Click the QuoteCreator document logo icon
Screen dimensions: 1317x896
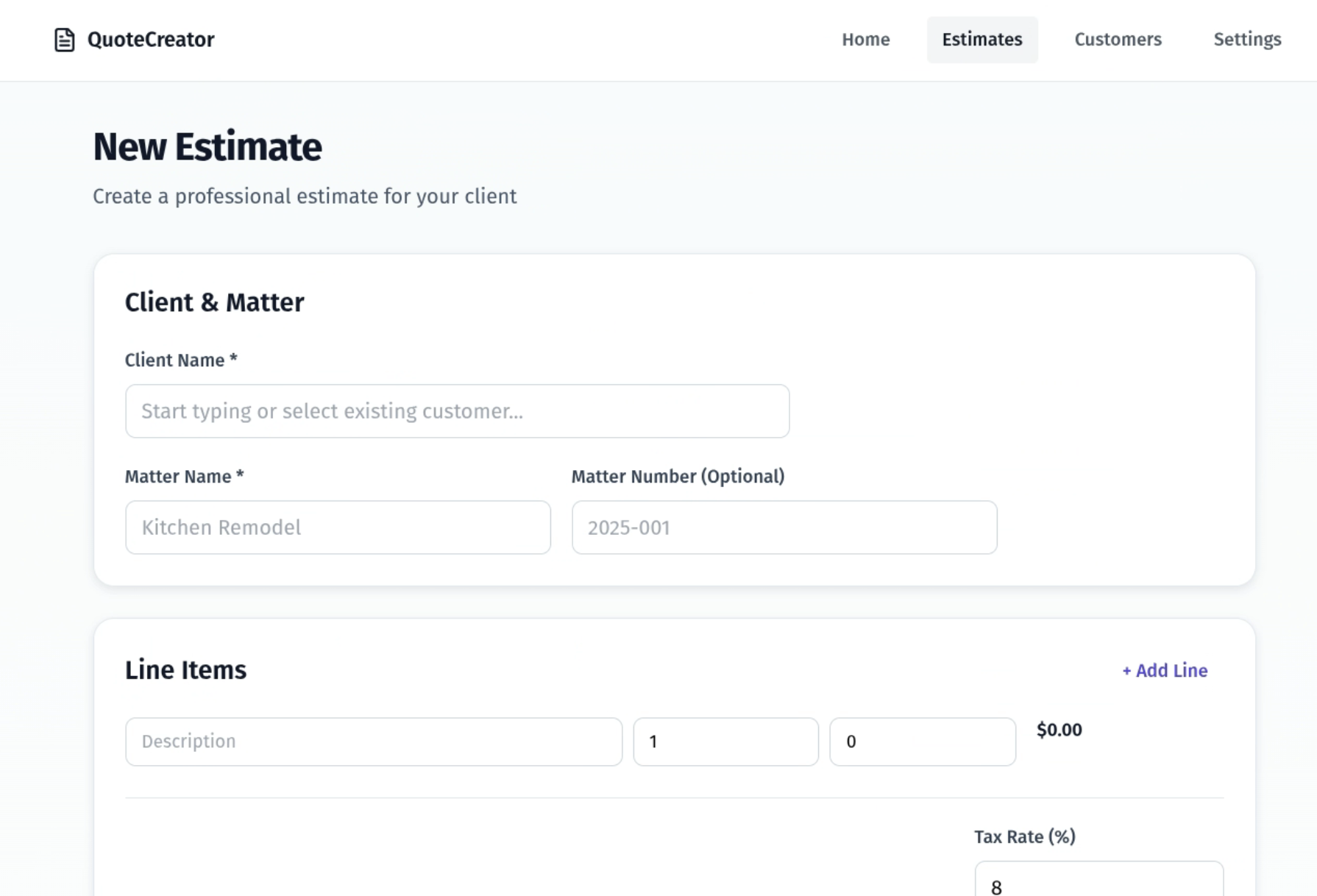tap(64, 40)
